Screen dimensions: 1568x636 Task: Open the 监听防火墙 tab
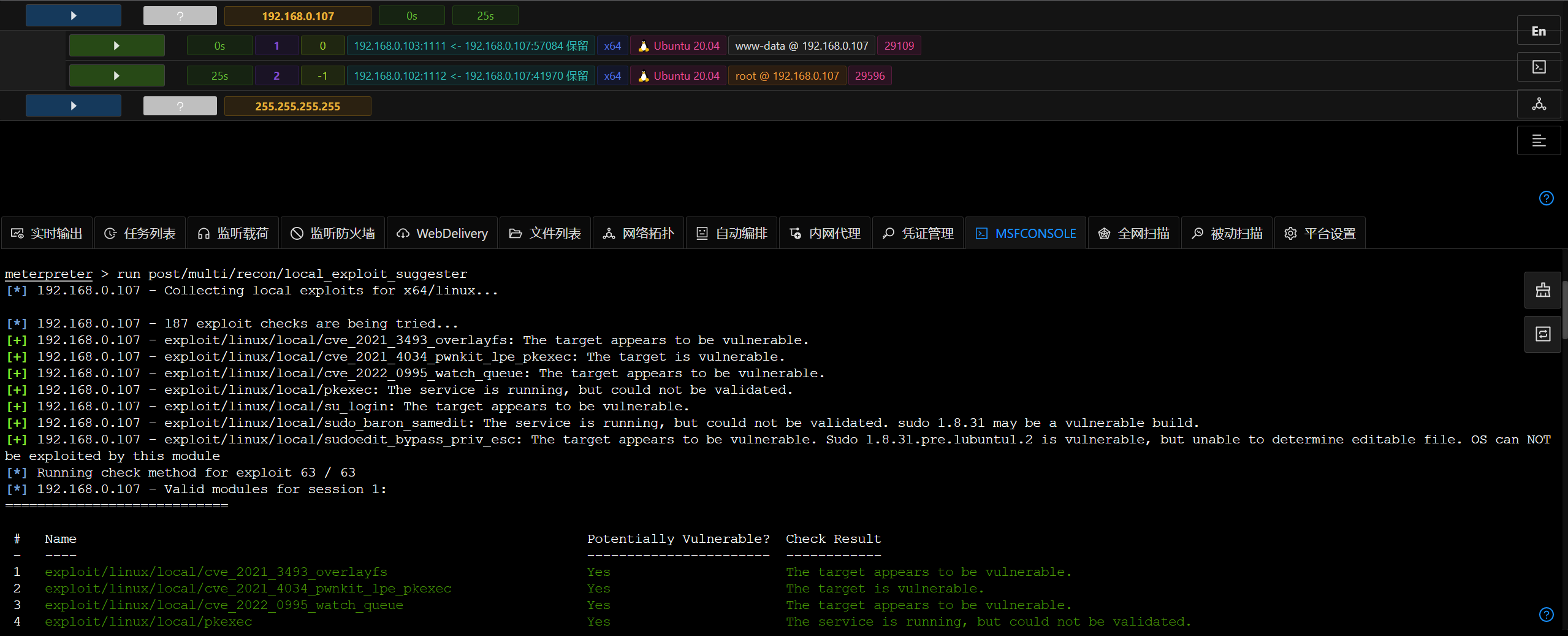333,233
